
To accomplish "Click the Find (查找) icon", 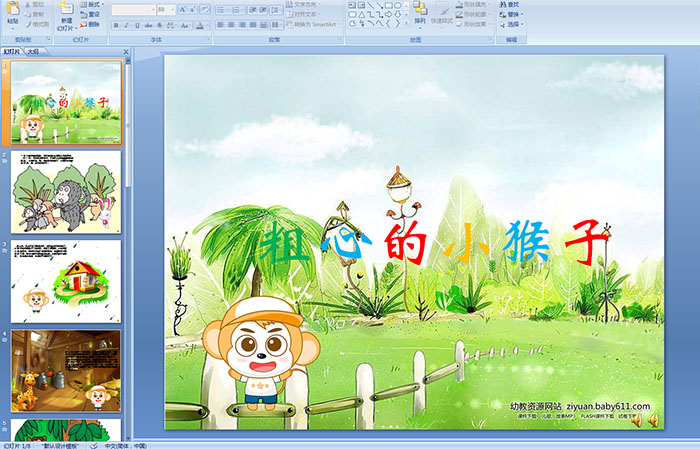I will pos(512,5).
